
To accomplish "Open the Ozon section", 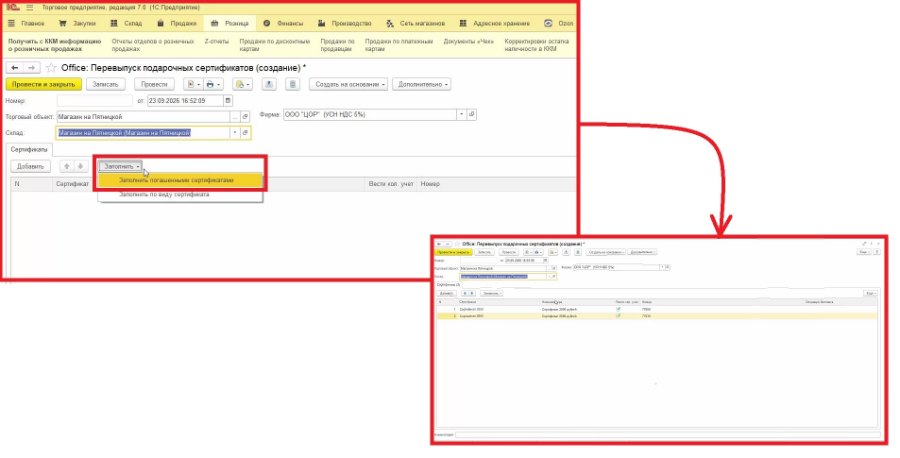I will (x=559, y=24).
